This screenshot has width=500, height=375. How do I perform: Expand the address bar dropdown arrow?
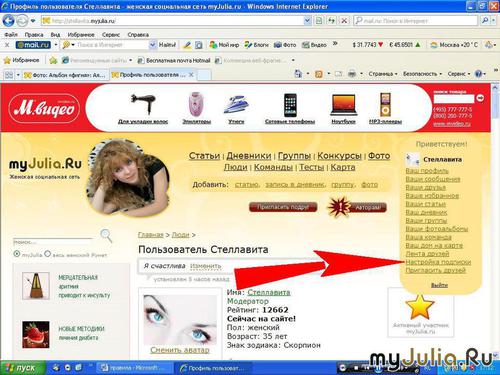(x=307, y=21)
